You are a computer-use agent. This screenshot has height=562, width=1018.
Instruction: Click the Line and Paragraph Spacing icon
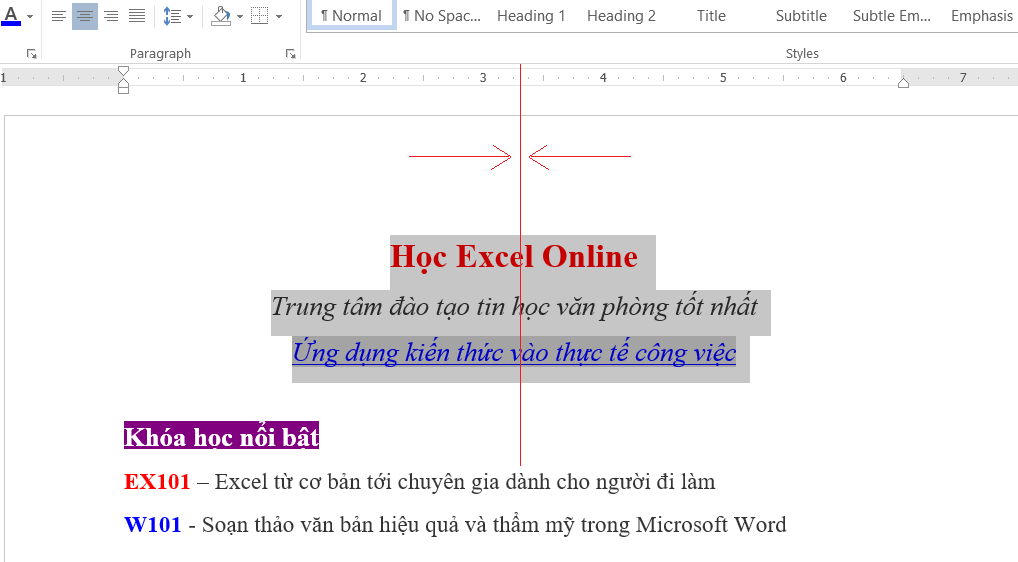pyautogui.click(x=172, y=16)
